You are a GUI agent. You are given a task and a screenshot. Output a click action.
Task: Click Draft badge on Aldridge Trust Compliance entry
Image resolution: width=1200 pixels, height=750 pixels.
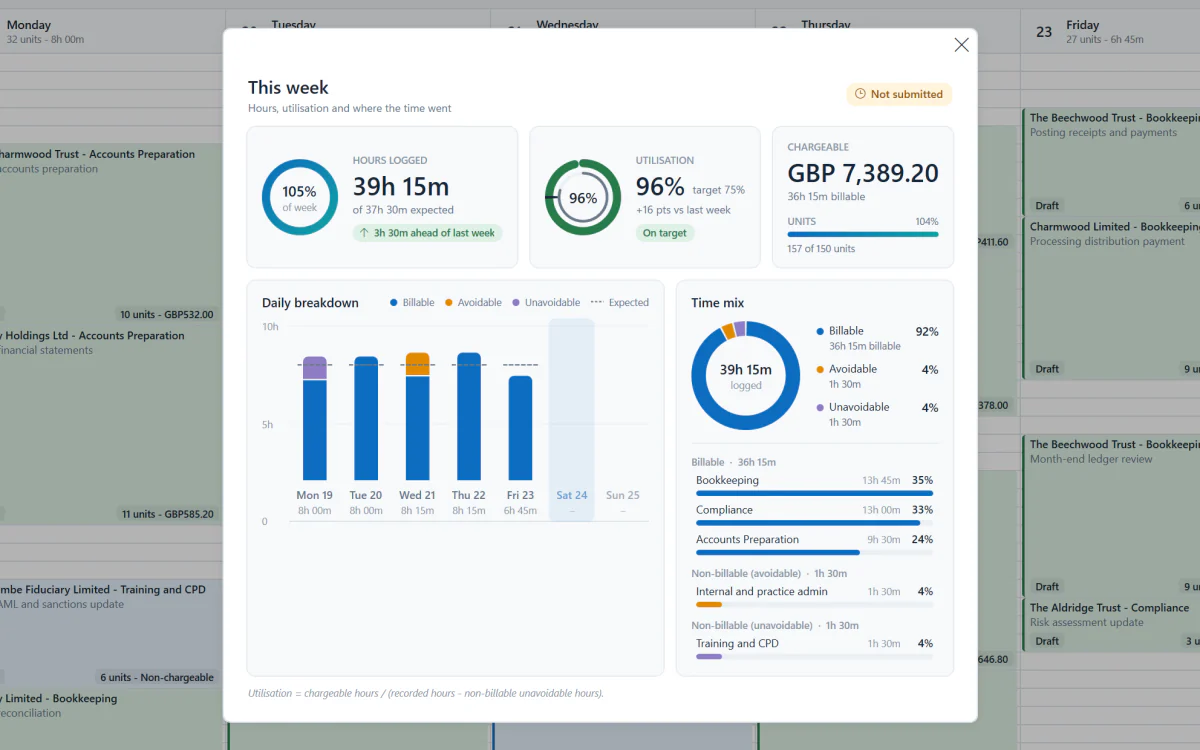click(x=1047, y=641)
